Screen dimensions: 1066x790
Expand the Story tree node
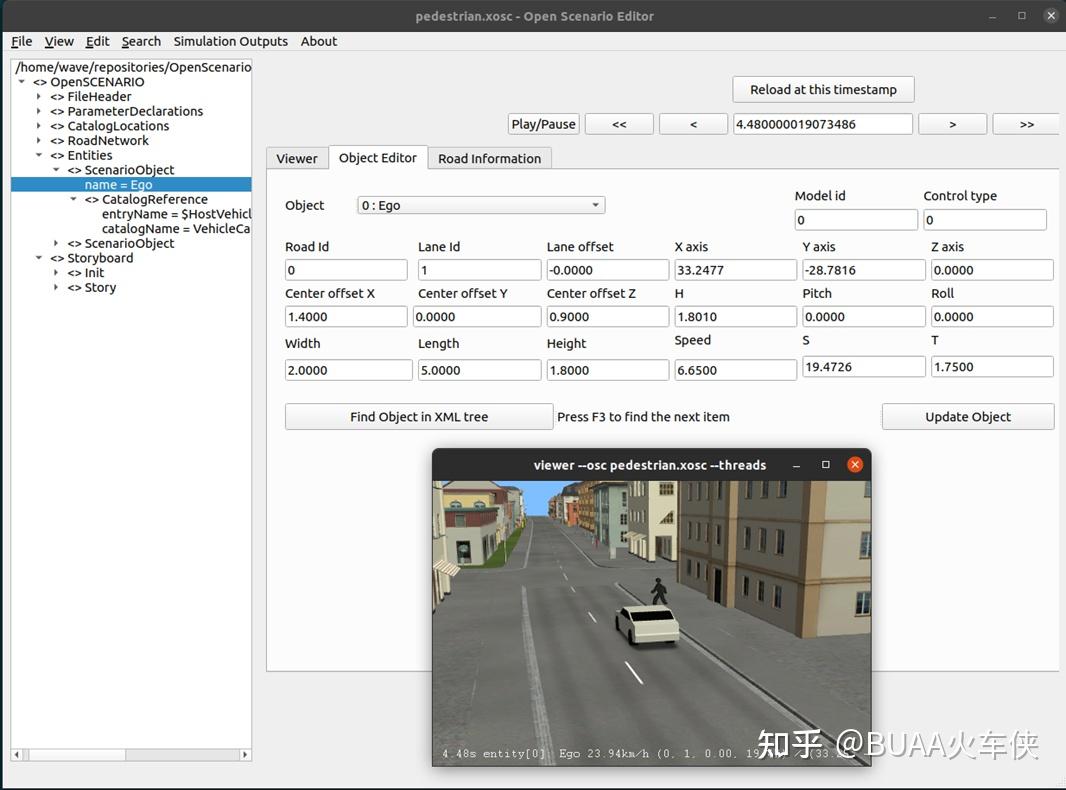click(56, 288)
